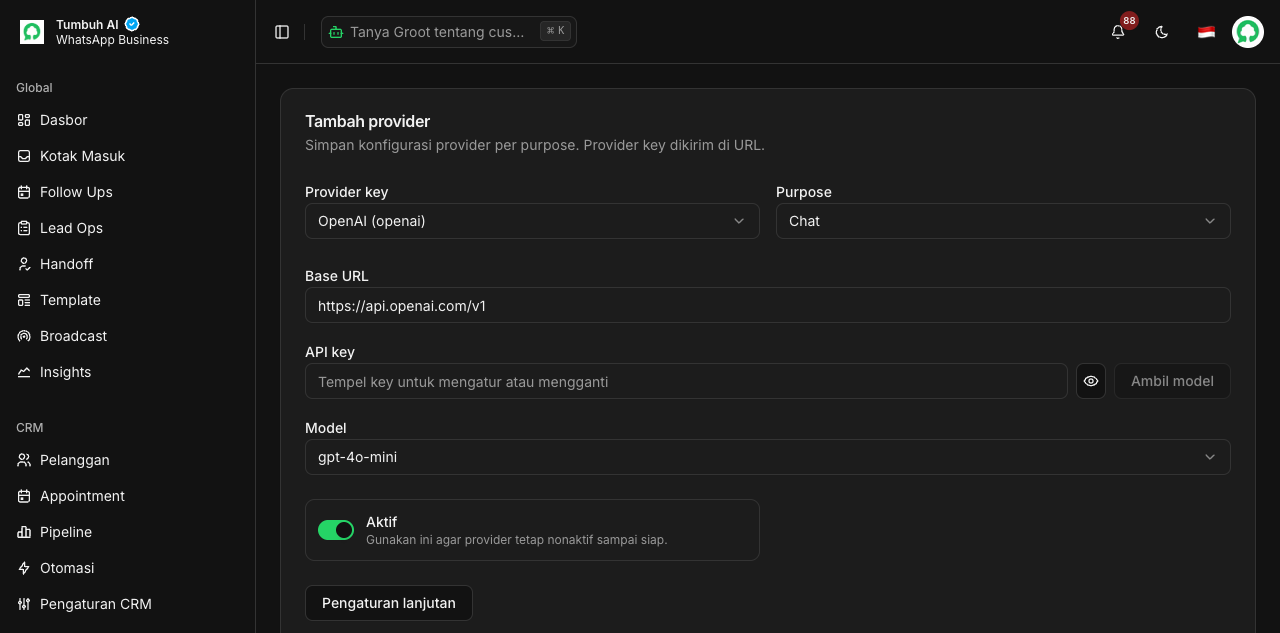Toggle the sidebar panel icon
Image resolution: width=1280 pixels, height=633 pixels.
click(x=282, y=32)
